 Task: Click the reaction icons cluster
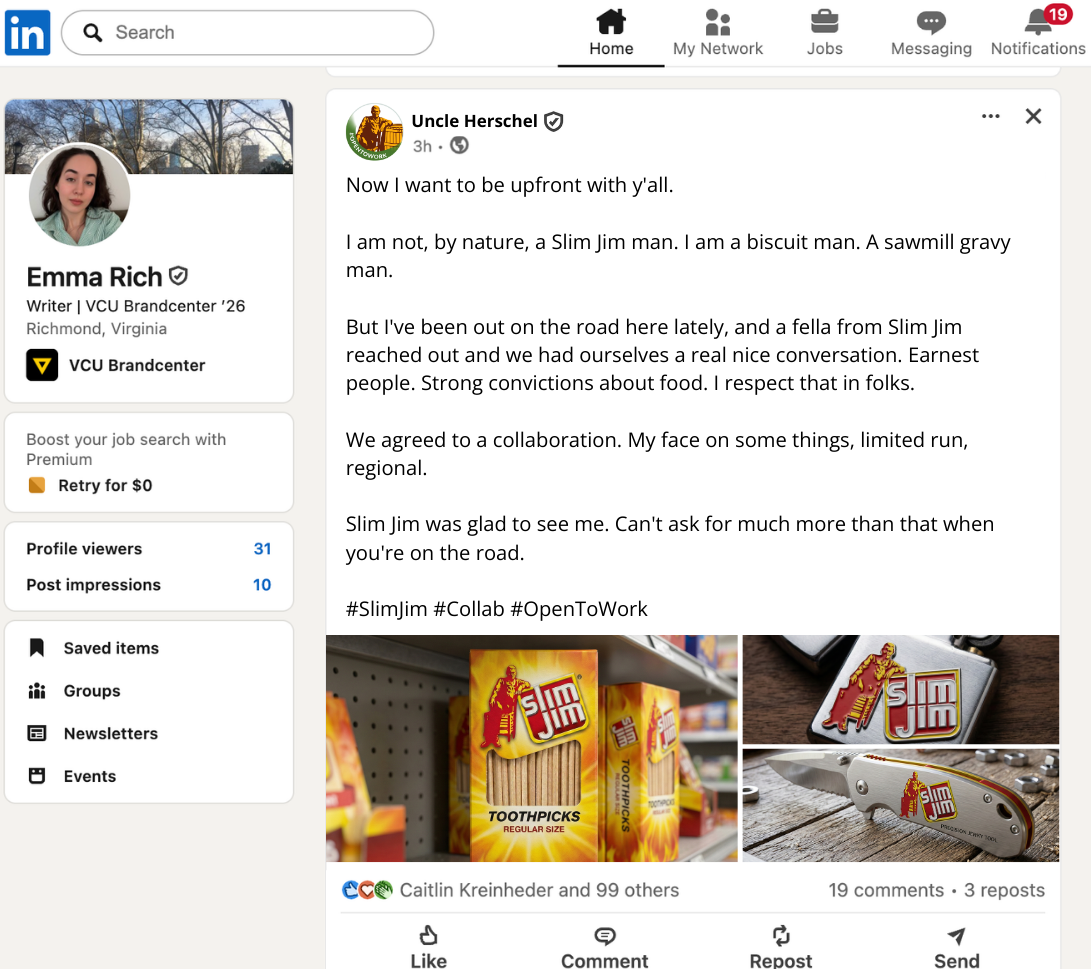(x=367, y=890)
